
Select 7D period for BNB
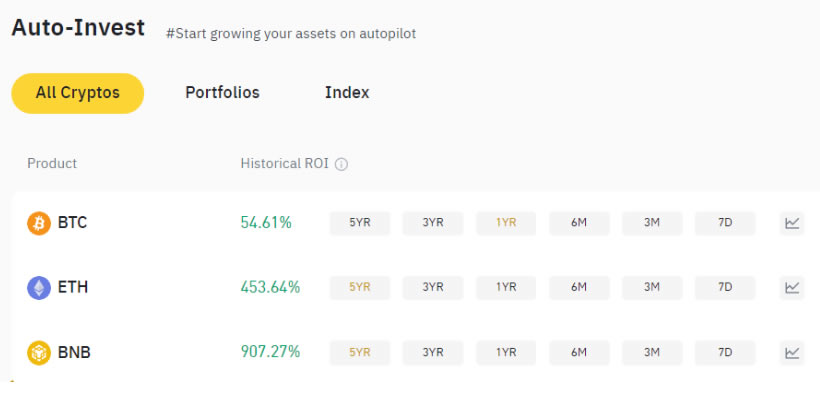coord(725,353)
